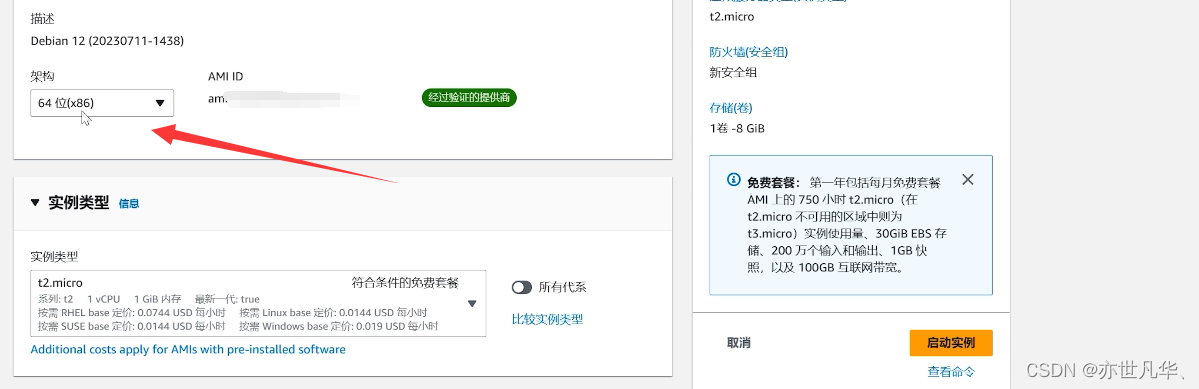
Task: Click the orange 启动实例 button
Action: click(x=950, y=343)
